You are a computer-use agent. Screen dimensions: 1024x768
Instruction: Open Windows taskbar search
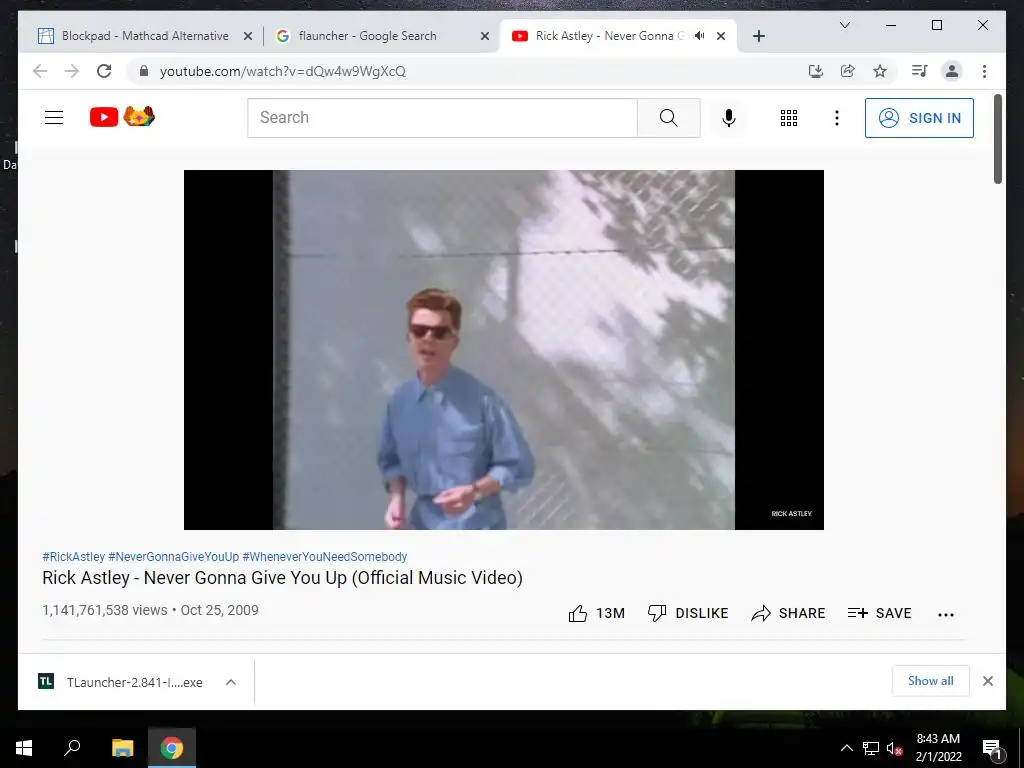click(72, 748)
